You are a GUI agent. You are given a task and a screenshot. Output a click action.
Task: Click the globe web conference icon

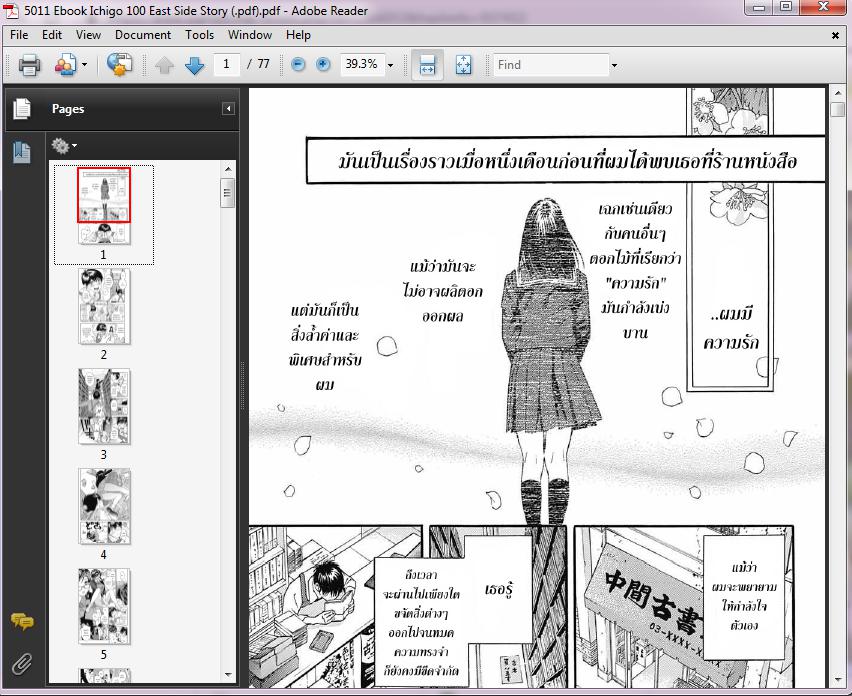point(119,65)
